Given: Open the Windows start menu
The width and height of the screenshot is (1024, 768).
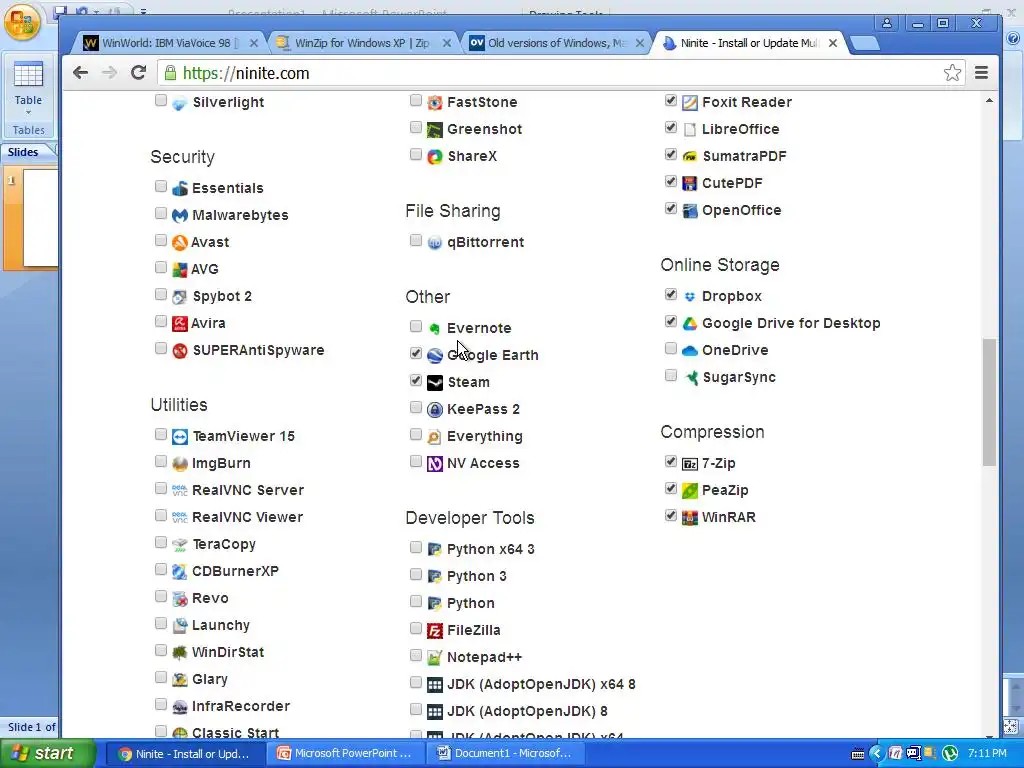Looking at the screenshot, I should pos(47,753).
